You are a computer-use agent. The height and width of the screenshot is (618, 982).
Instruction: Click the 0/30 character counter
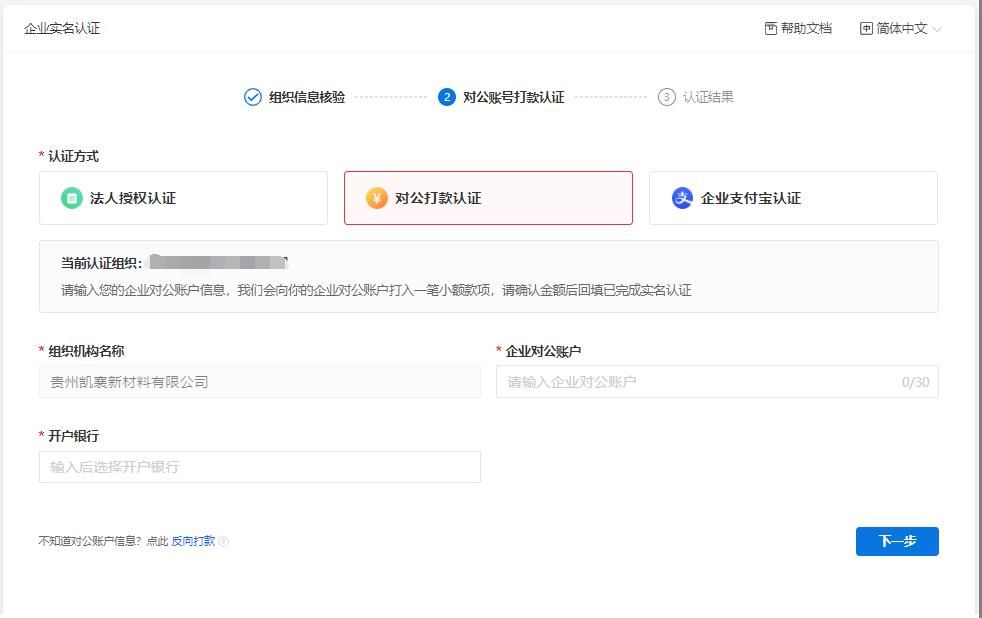pyautogui.click(x=915, y=382)
